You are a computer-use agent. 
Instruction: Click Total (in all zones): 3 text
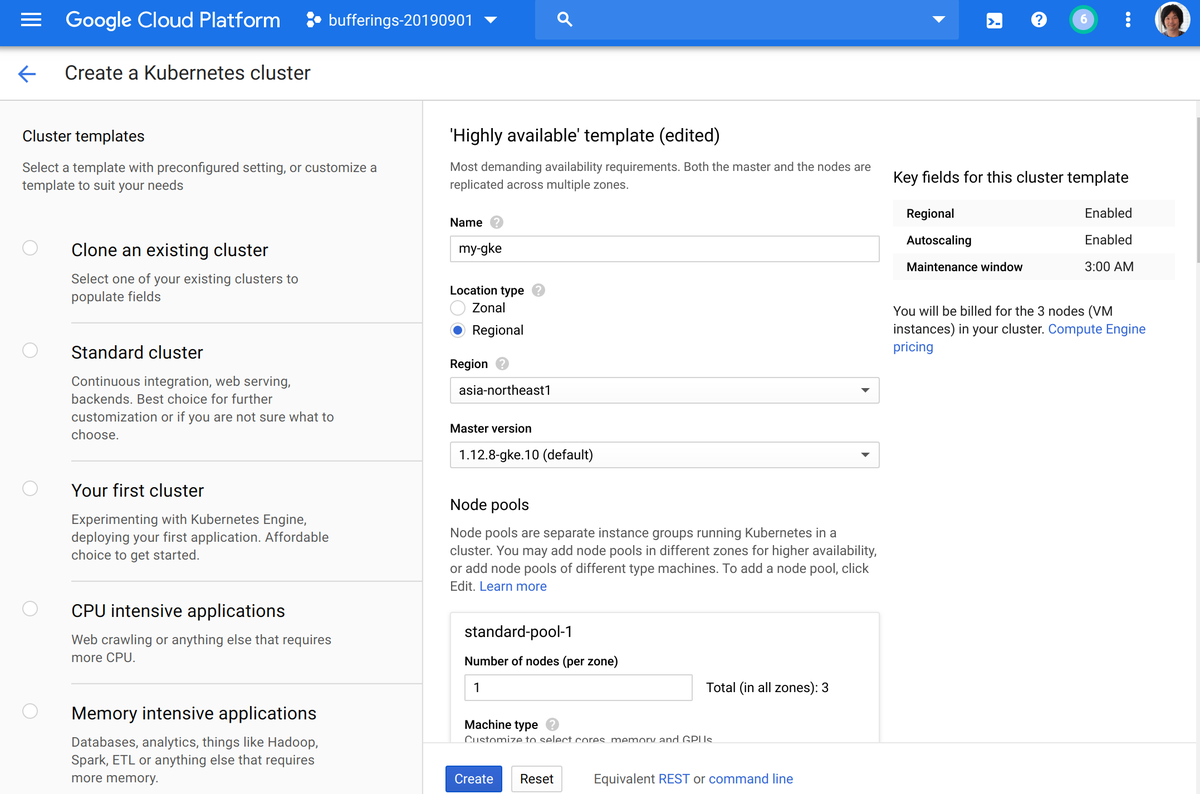(x=767, y=687)
